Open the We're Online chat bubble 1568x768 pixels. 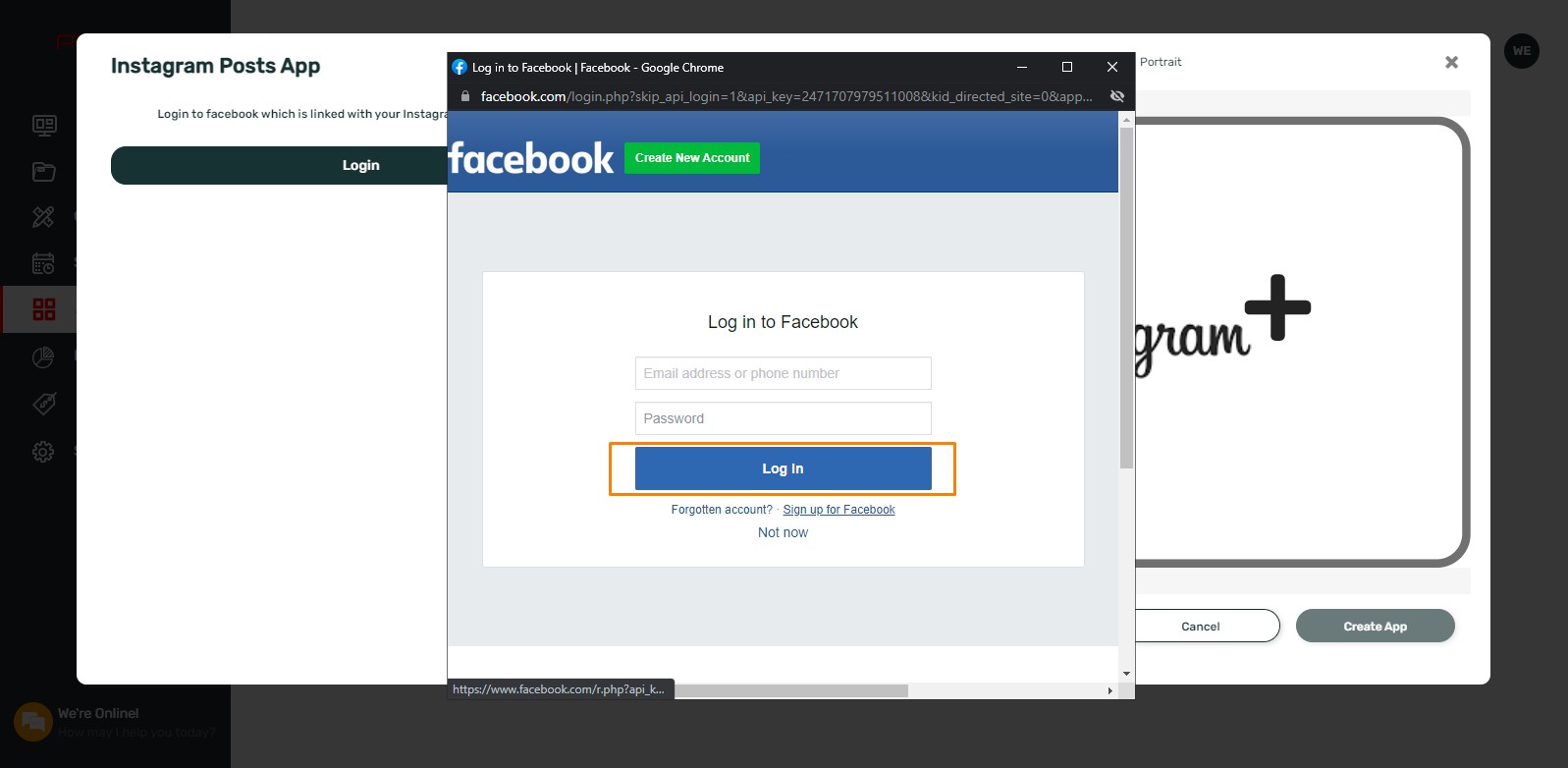[32, 722]
